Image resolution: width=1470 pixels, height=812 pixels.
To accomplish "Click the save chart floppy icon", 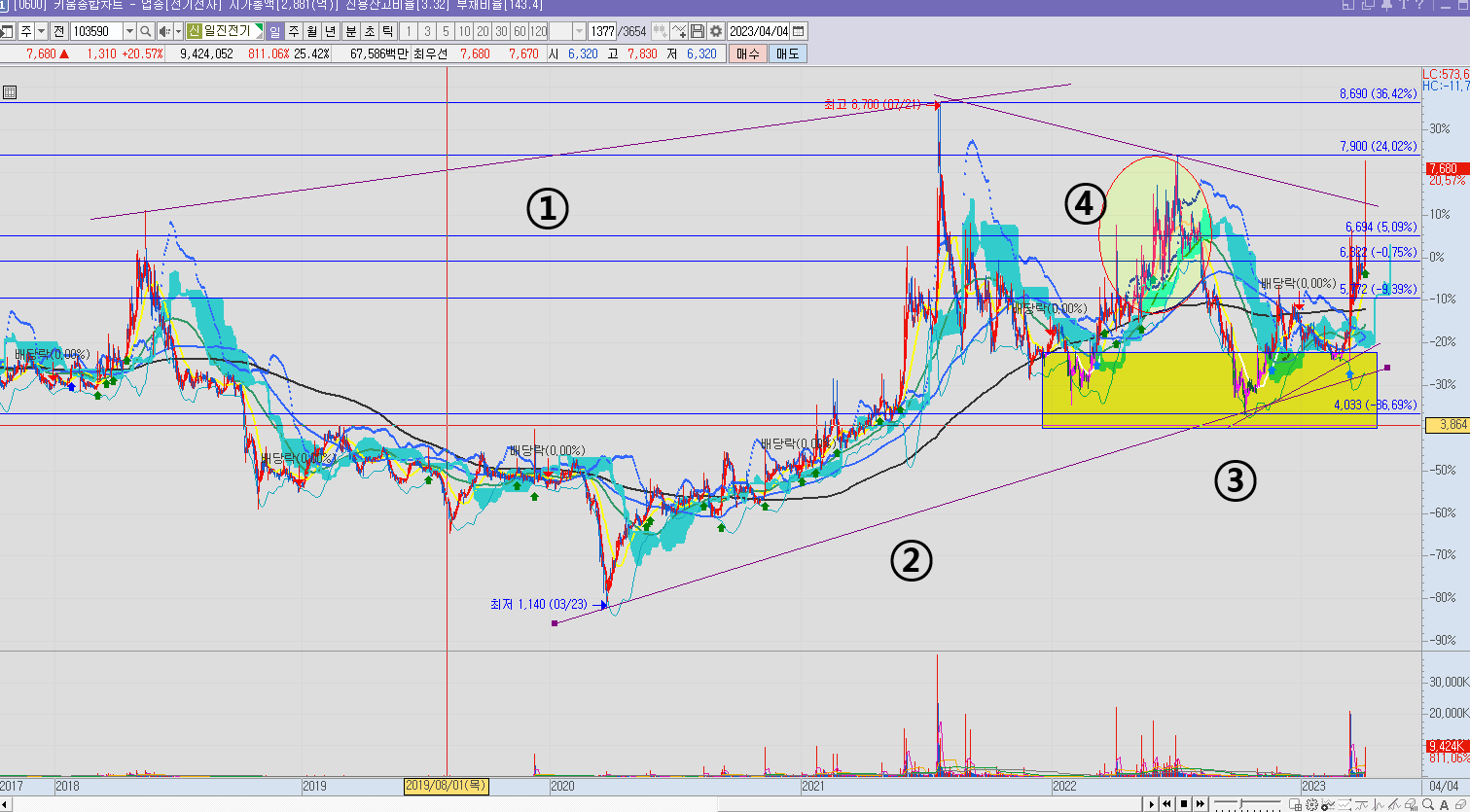I will (x=698, y=31).
